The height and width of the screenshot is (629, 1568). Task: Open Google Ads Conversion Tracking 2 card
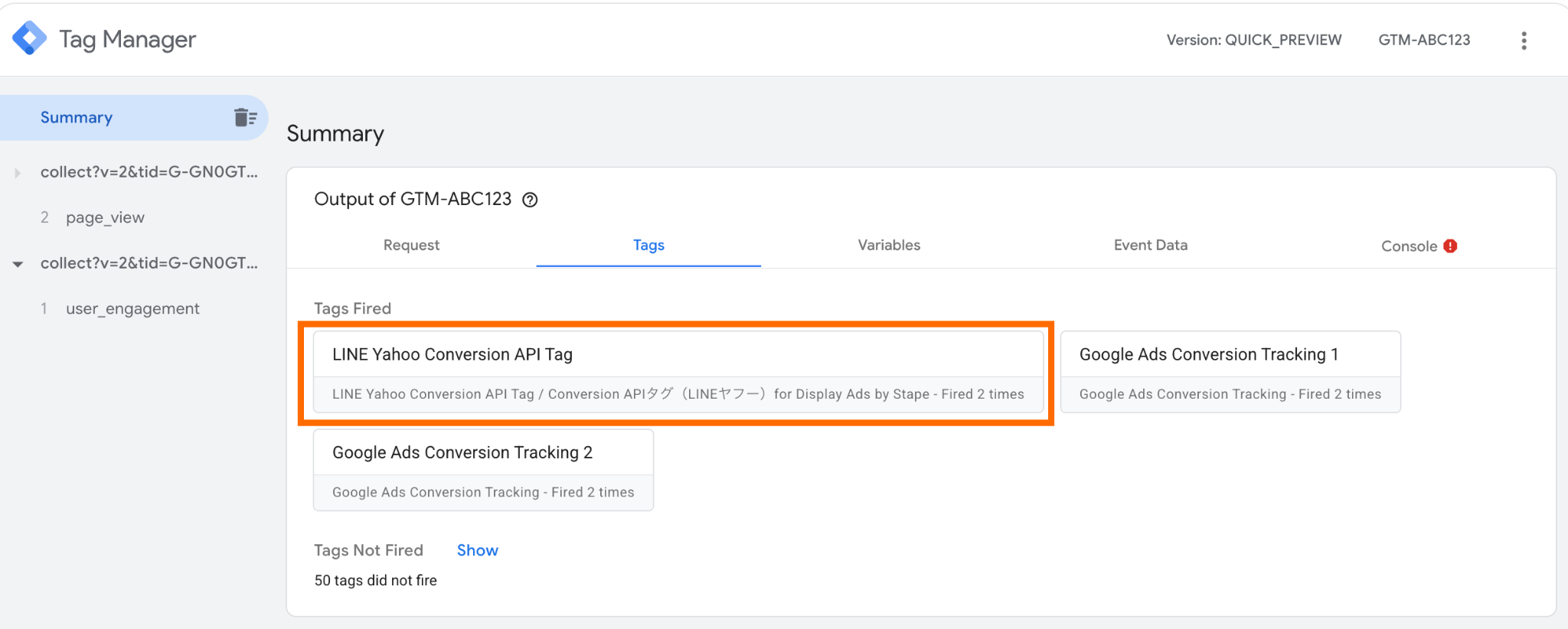[x=483, y=470]
